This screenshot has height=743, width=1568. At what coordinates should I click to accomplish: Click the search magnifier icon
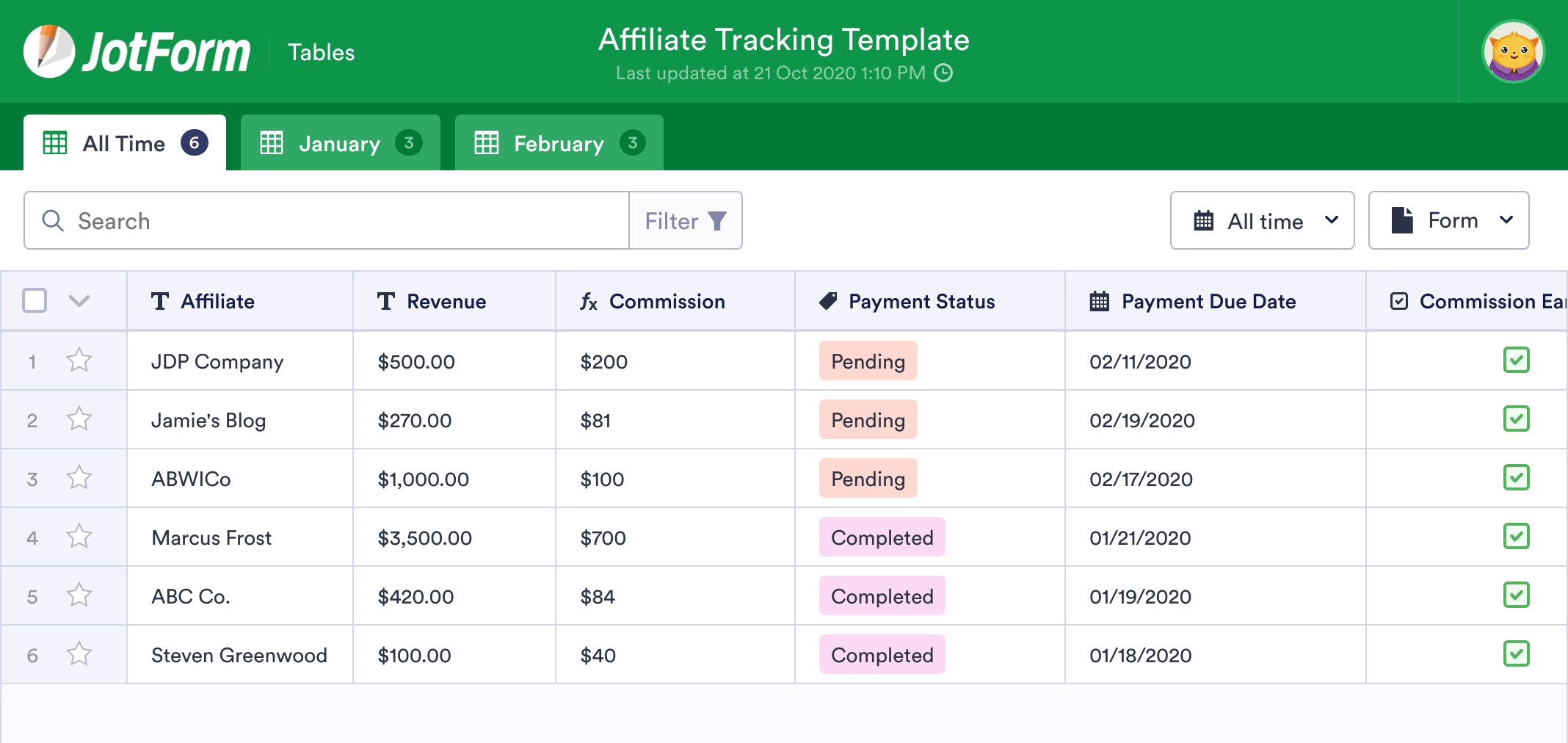click(52, 220)
